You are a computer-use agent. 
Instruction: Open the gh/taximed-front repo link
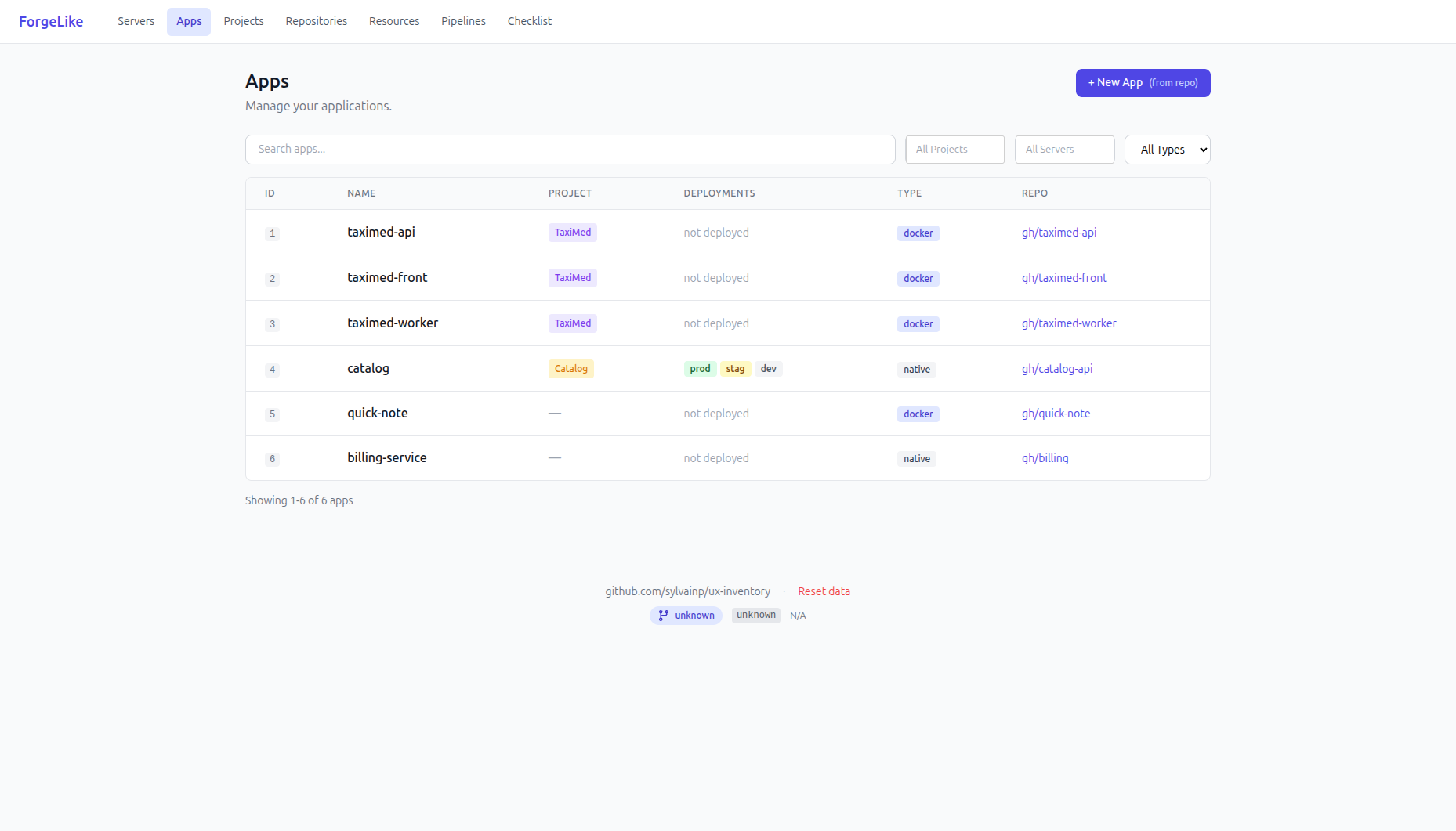pyautogui.click(x=1063, y=278)
